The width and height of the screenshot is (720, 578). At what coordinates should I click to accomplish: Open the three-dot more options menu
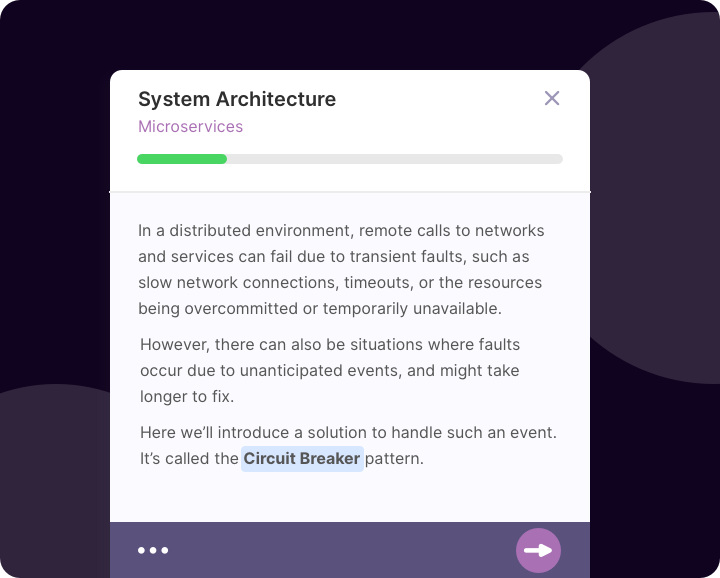tap(153, 550)
